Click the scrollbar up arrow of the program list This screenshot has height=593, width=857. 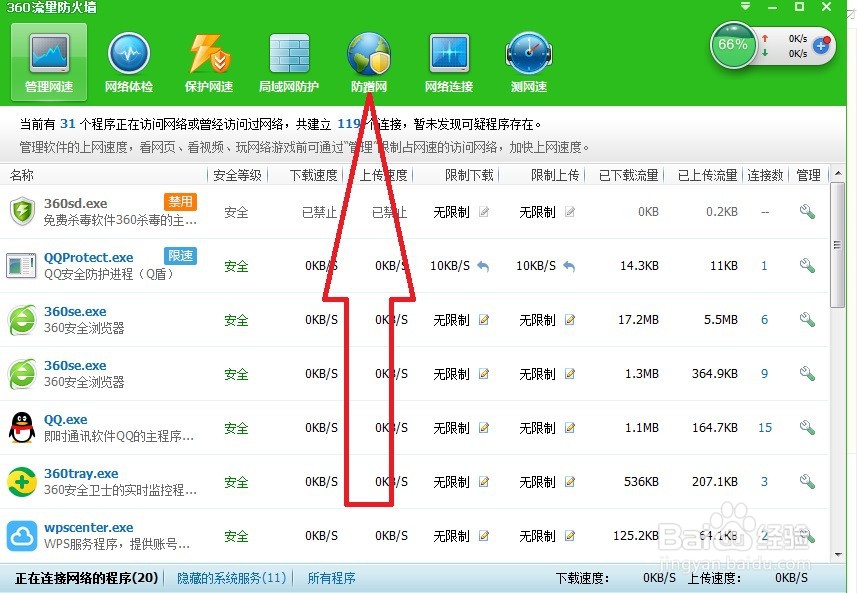(838, 174)
